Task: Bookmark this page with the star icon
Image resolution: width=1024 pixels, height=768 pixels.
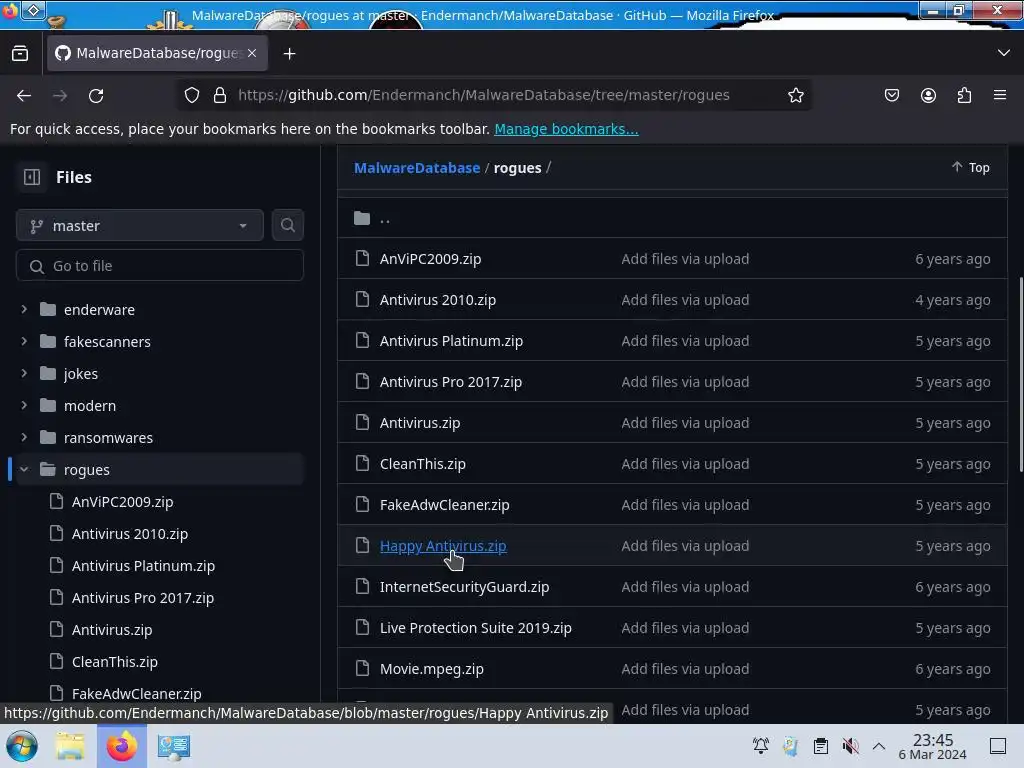Action: [795, 95]
